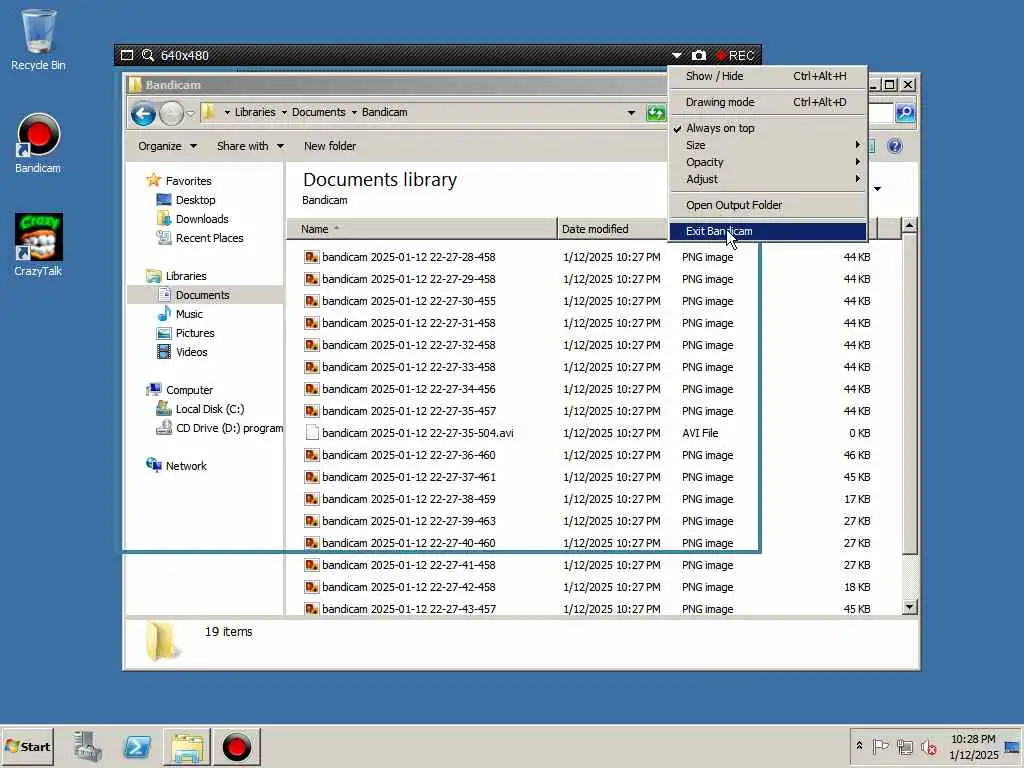Choose Open Output Folder
This screenshot has height=768, width=1024.
(768, 205)
